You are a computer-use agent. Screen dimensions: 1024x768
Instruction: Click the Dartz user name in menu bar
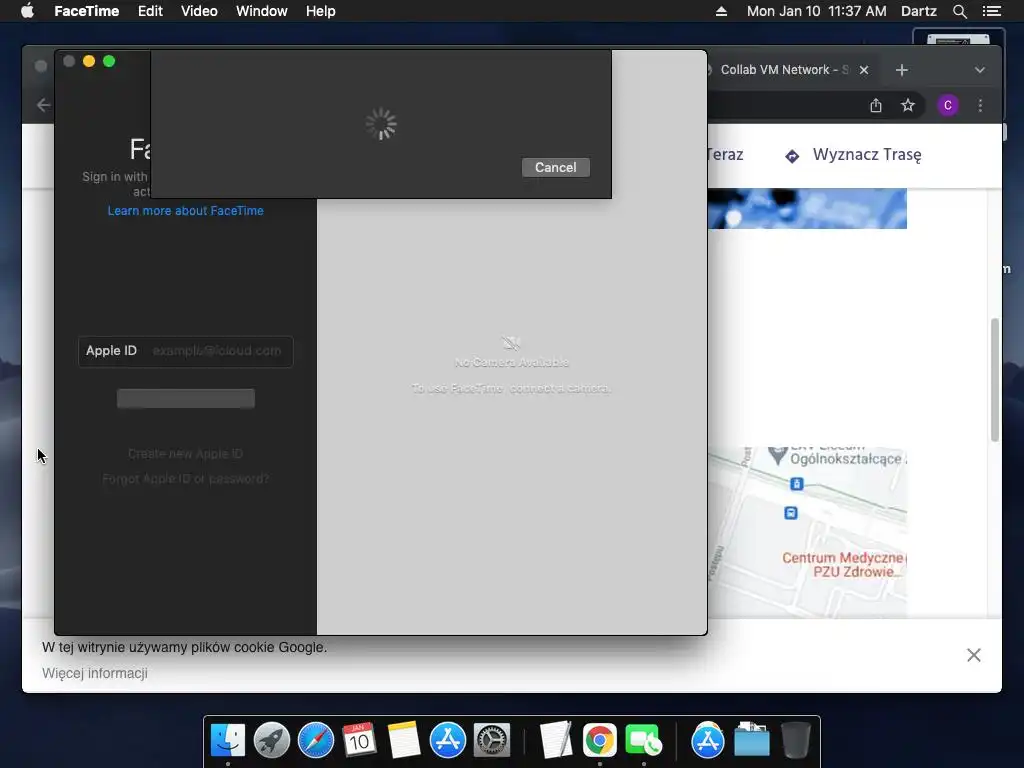point(919,11)
